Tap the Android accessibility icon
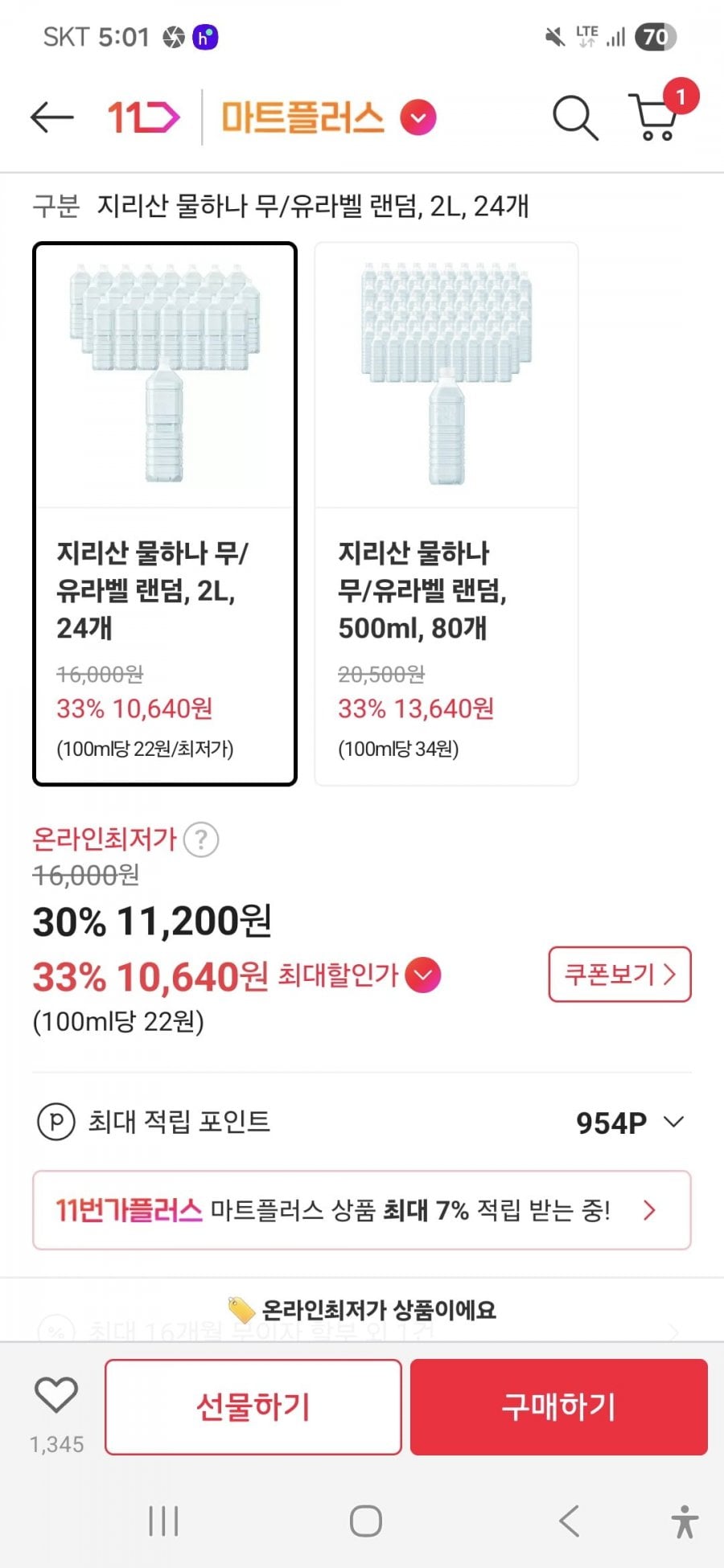 pos(685,1521)
